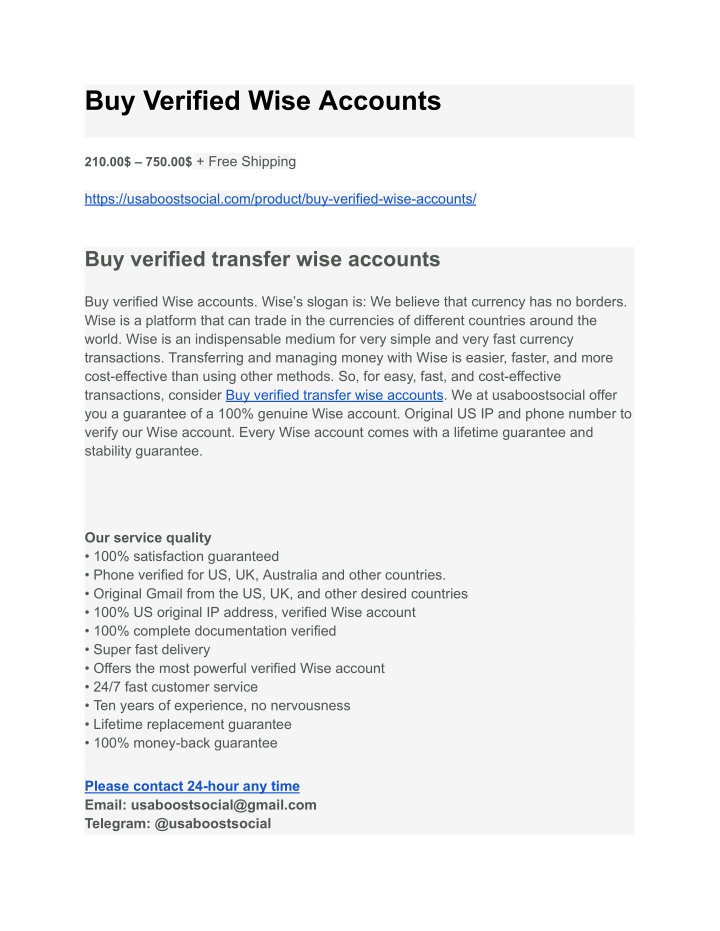Image resolution: width=720 pixels, height=931 pixels.
Task: Select the '100% money-back guarantee' bullet
Action: pyautogui.click(x=181, y=743)
